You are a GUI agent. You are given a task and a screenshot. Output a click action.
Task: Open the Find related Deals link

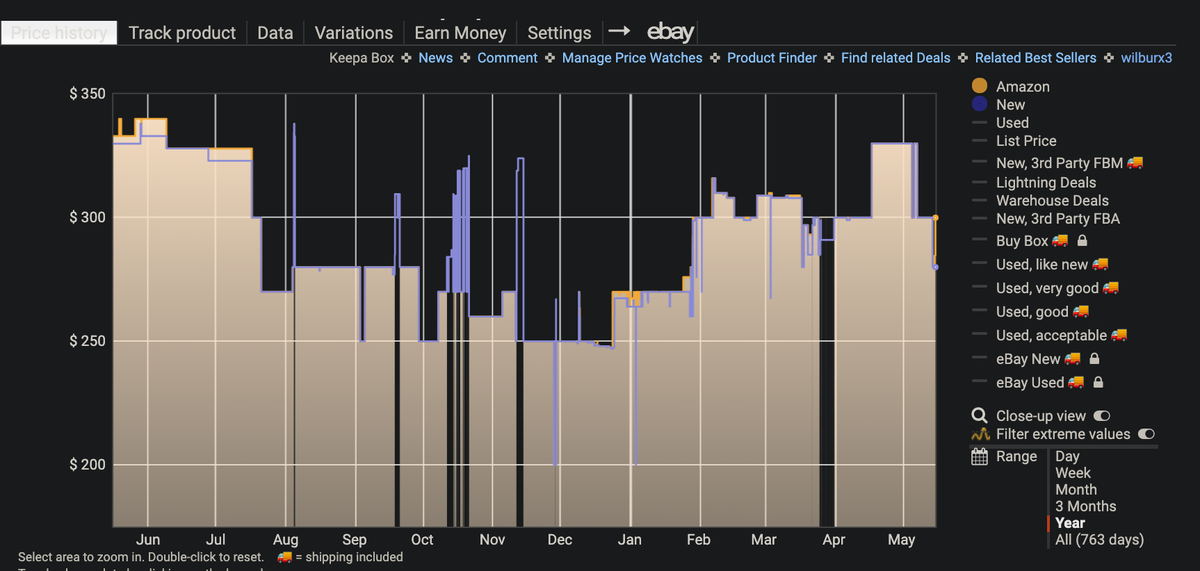(896, 58)
